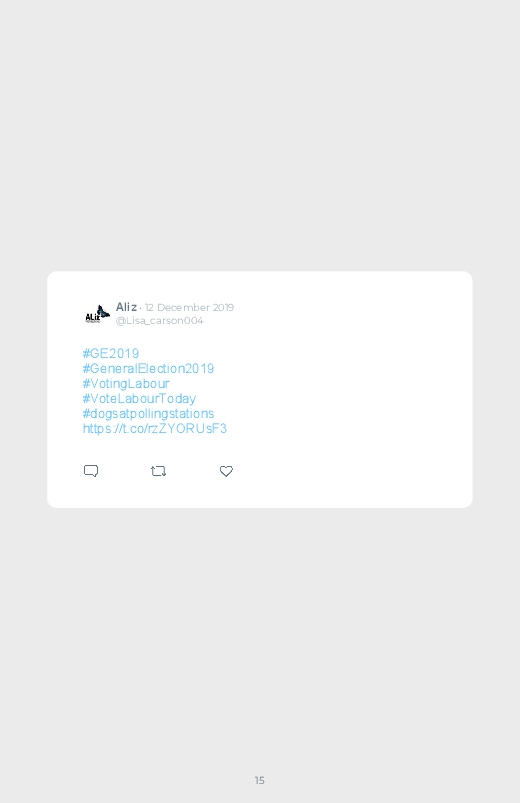
Task: Open the @Lisa_carson004 handle
Action: [159, 321]
